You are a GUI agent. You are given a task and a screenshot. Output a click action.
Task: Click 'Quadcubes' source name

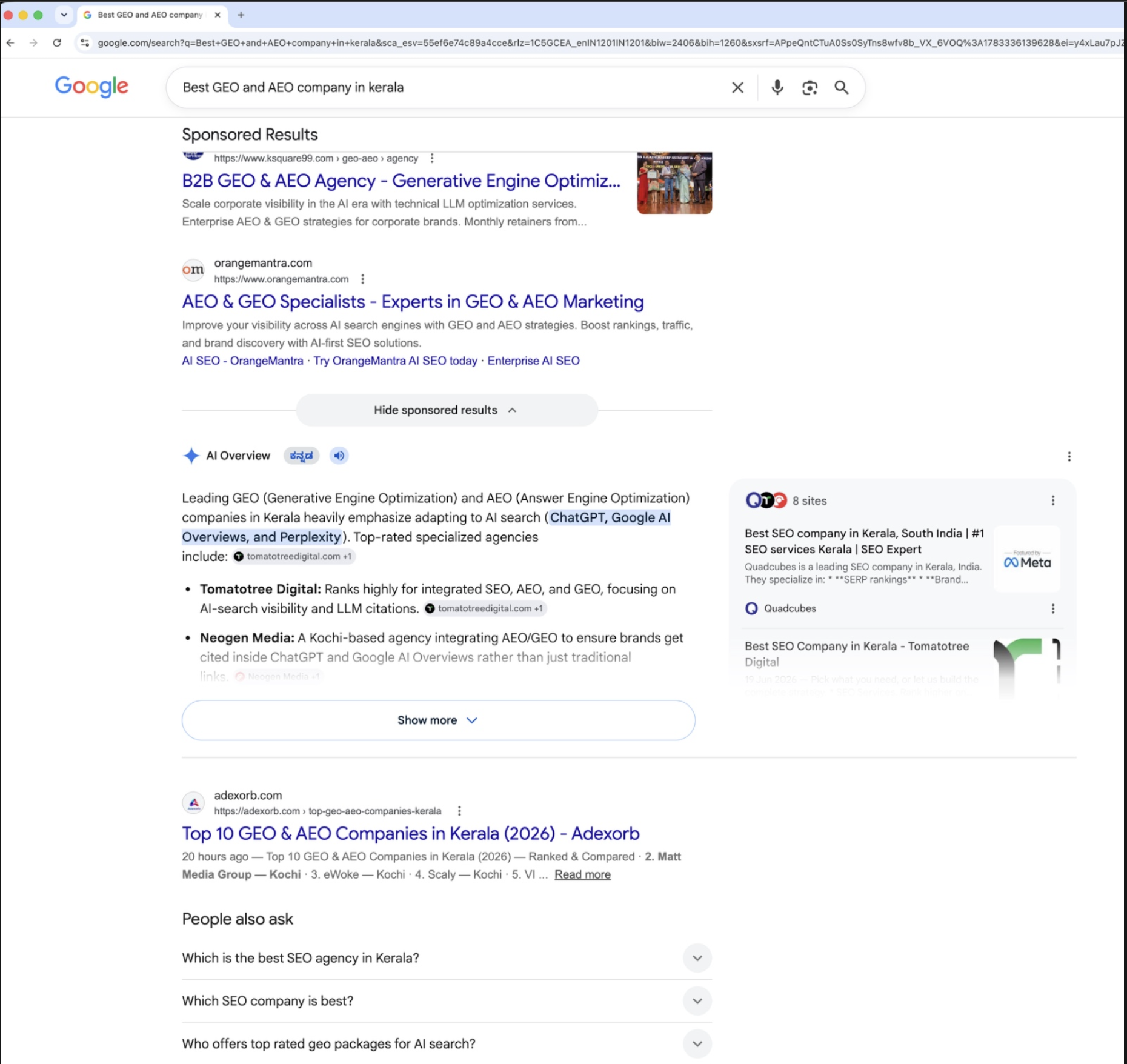pyautogui.click(x=790, y=608)
